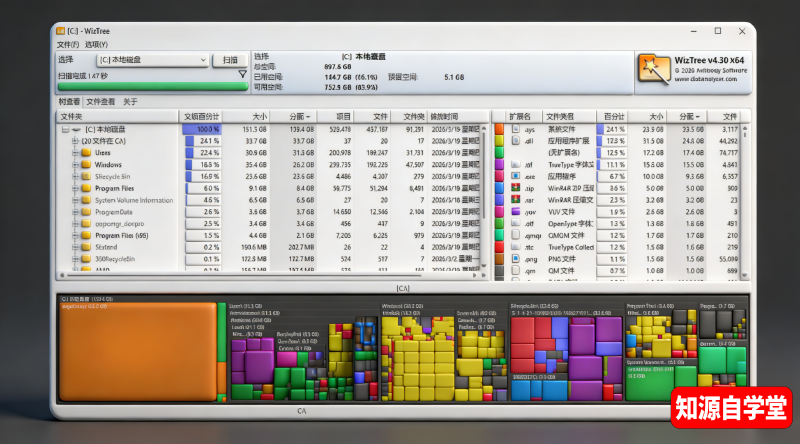Open the 文件(F) menu
The height and width of the screenshot is (444, 800).
point(68,44)
